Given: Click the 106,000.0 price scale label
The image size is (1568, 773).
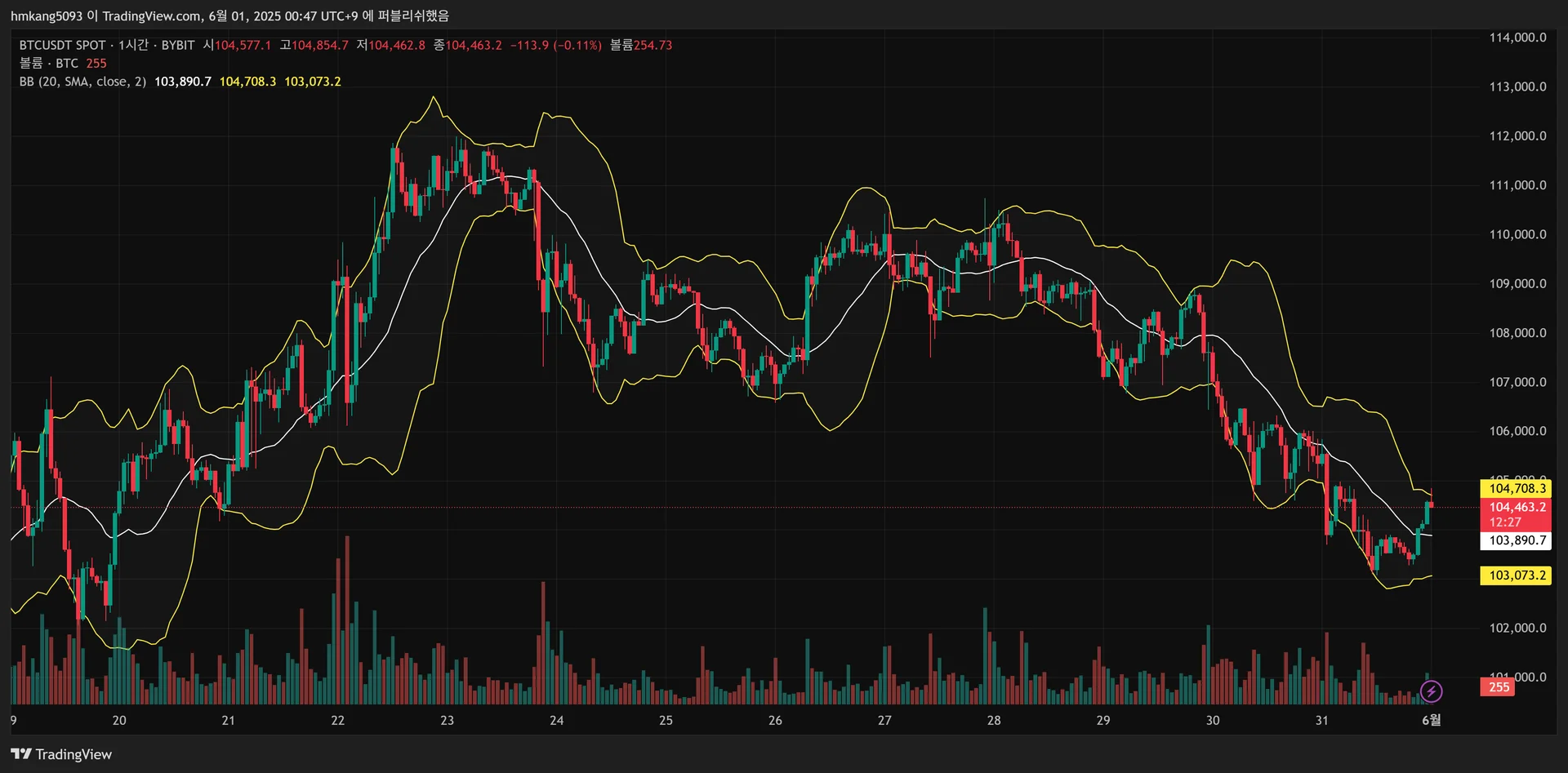Looking at the screenshot, I should click(x=1517, y=431).
